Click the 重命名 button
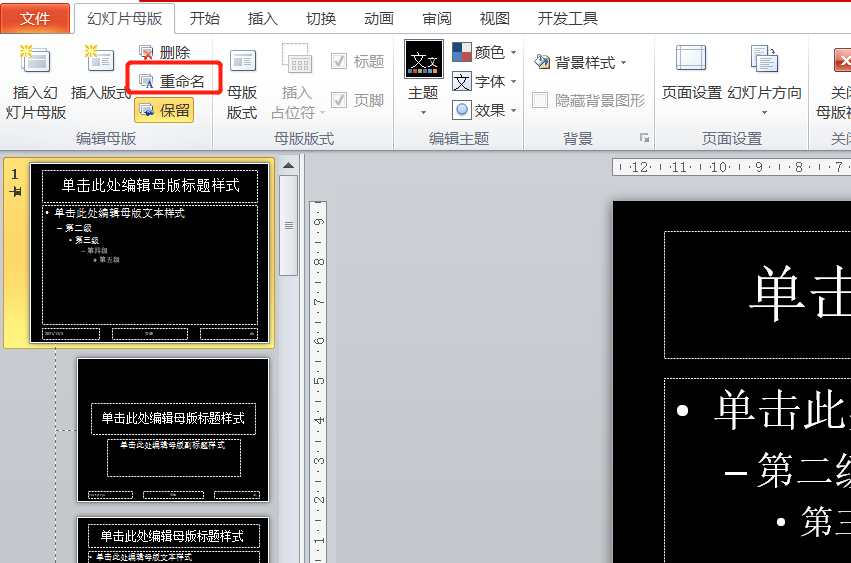Image resolution: width=851 pixels, height=563 pixels. [x=172, y=81]
